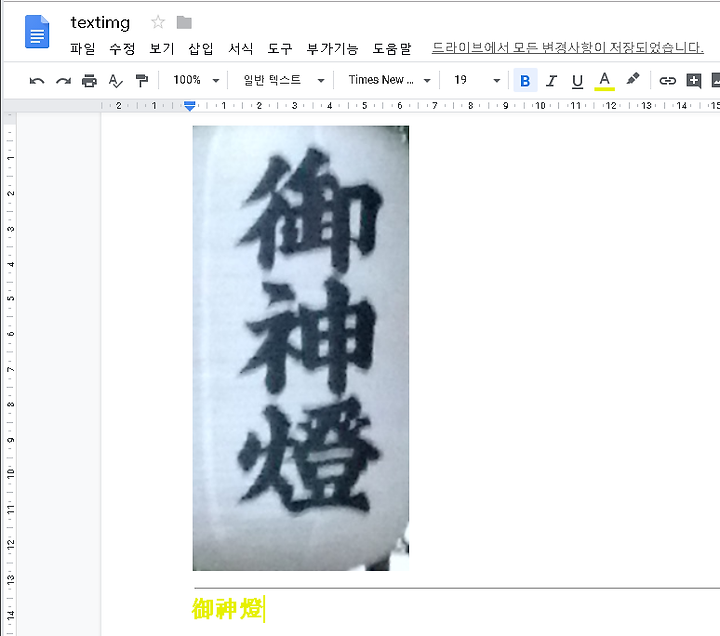Click the undo arrow icon

(37, 81)
